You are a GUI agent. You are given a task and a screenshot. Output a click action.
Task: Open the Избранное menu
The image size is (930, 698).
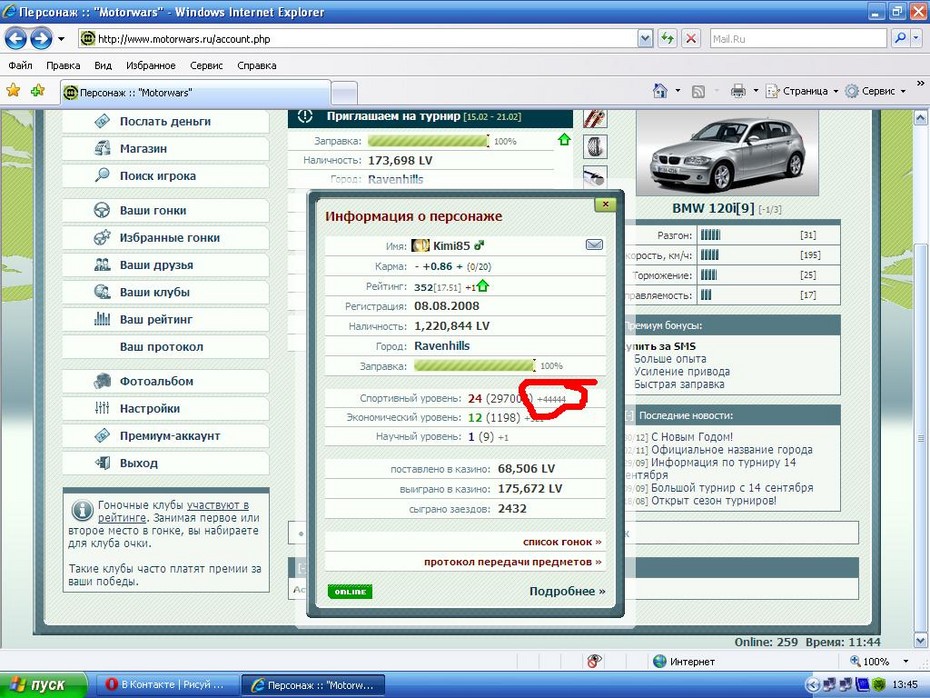(151, 65)
